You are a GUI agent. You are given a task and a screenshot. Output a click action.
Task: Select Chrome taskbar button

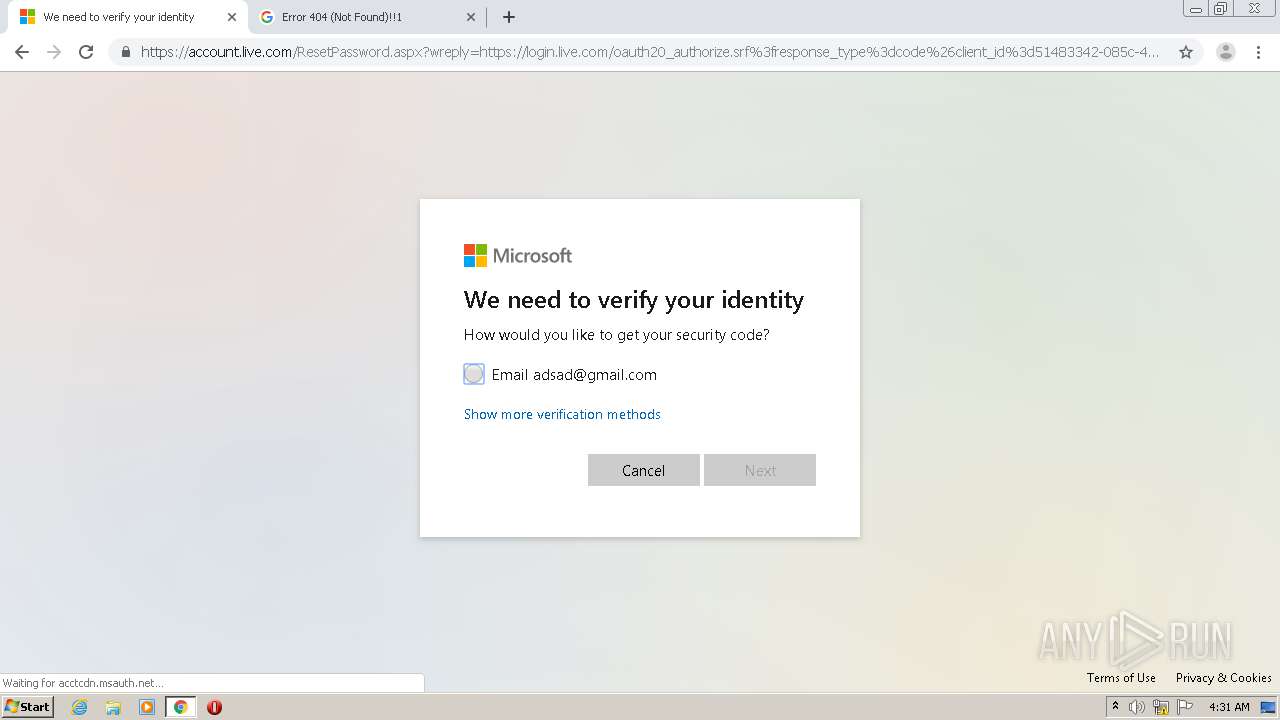point(180,707)
